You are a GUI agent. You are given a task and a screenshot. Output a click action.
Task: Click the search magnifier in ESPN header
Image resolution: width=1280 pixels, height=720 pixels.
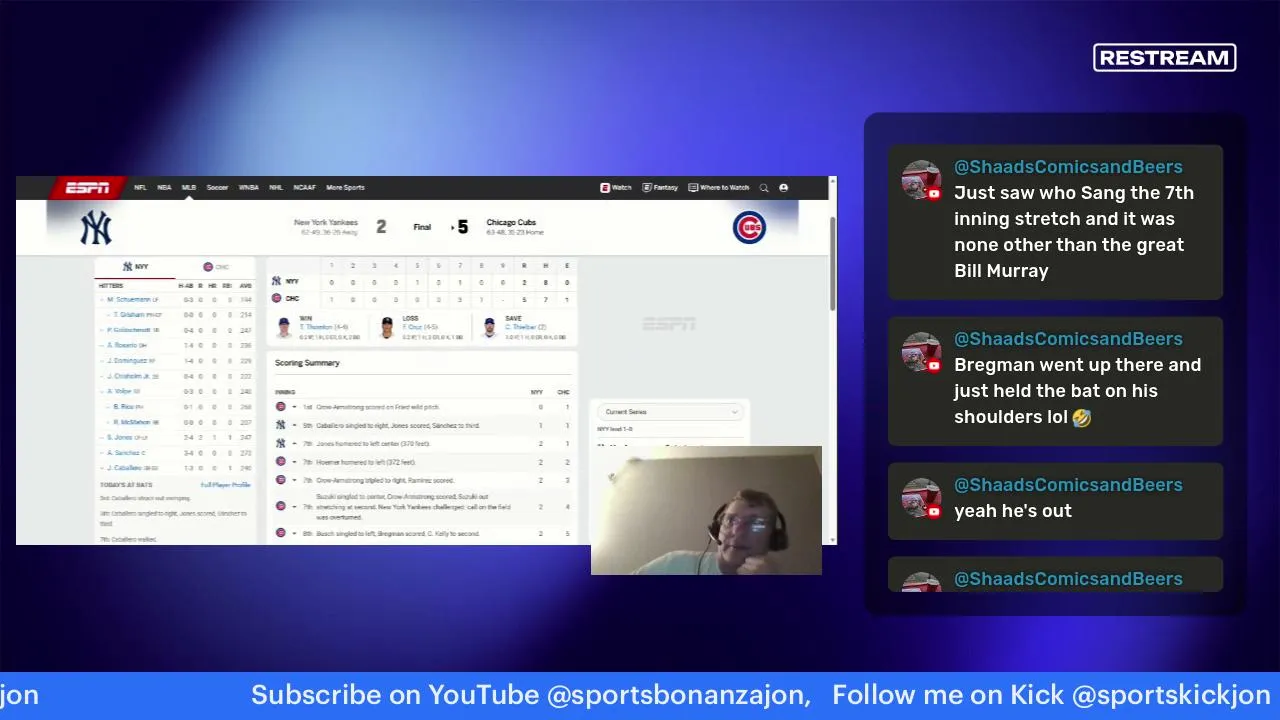(x=764, y=188)
